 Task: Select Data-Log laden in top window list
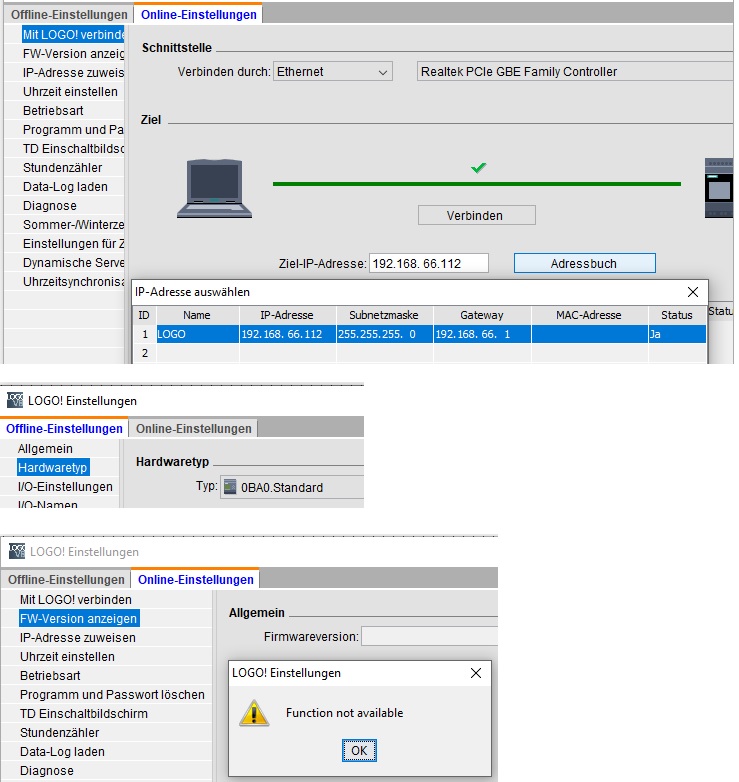pos(65,187)
